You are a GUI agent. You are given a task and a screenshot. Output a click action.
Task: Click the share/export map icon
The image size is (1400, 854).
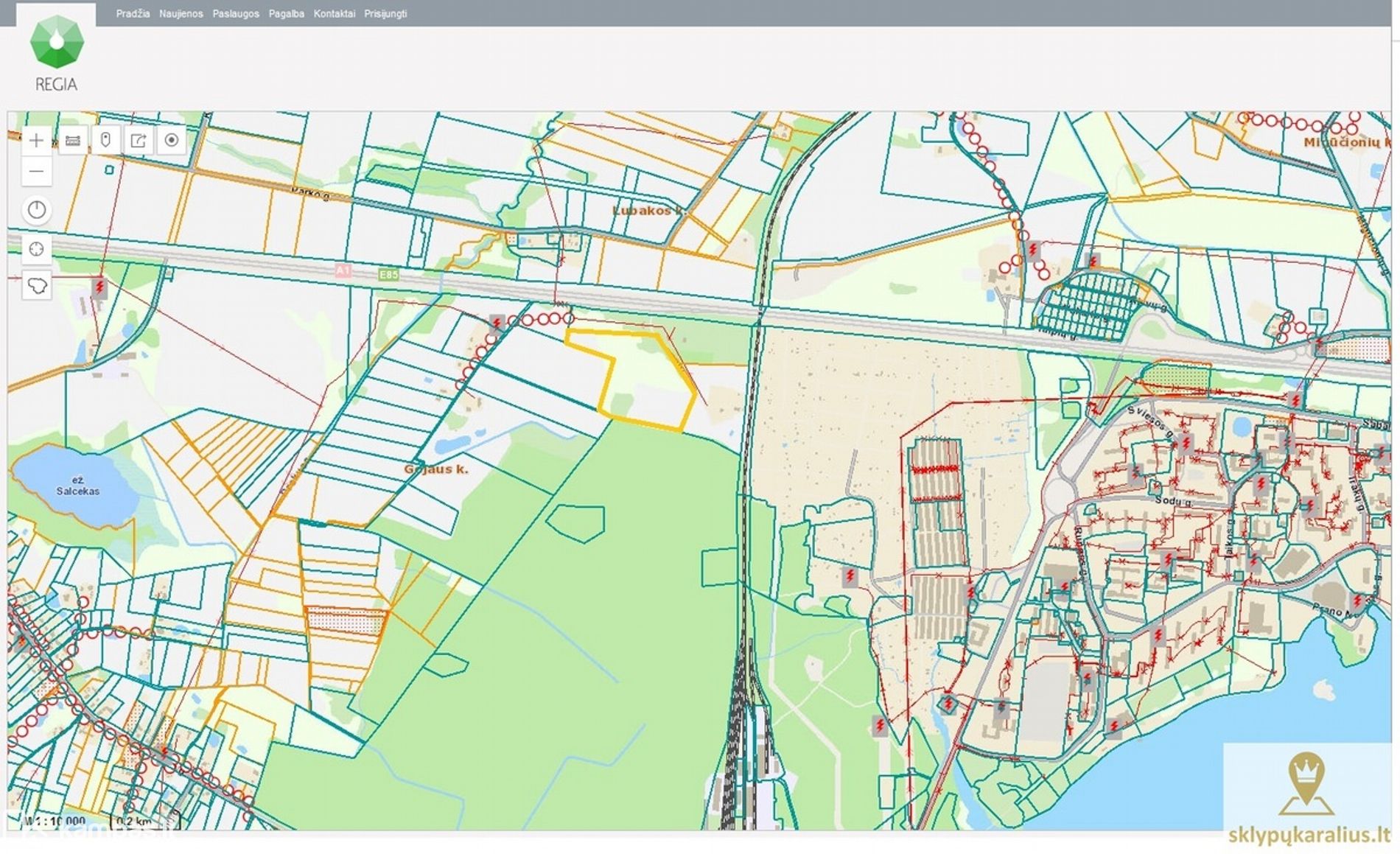tap(139, 140)
